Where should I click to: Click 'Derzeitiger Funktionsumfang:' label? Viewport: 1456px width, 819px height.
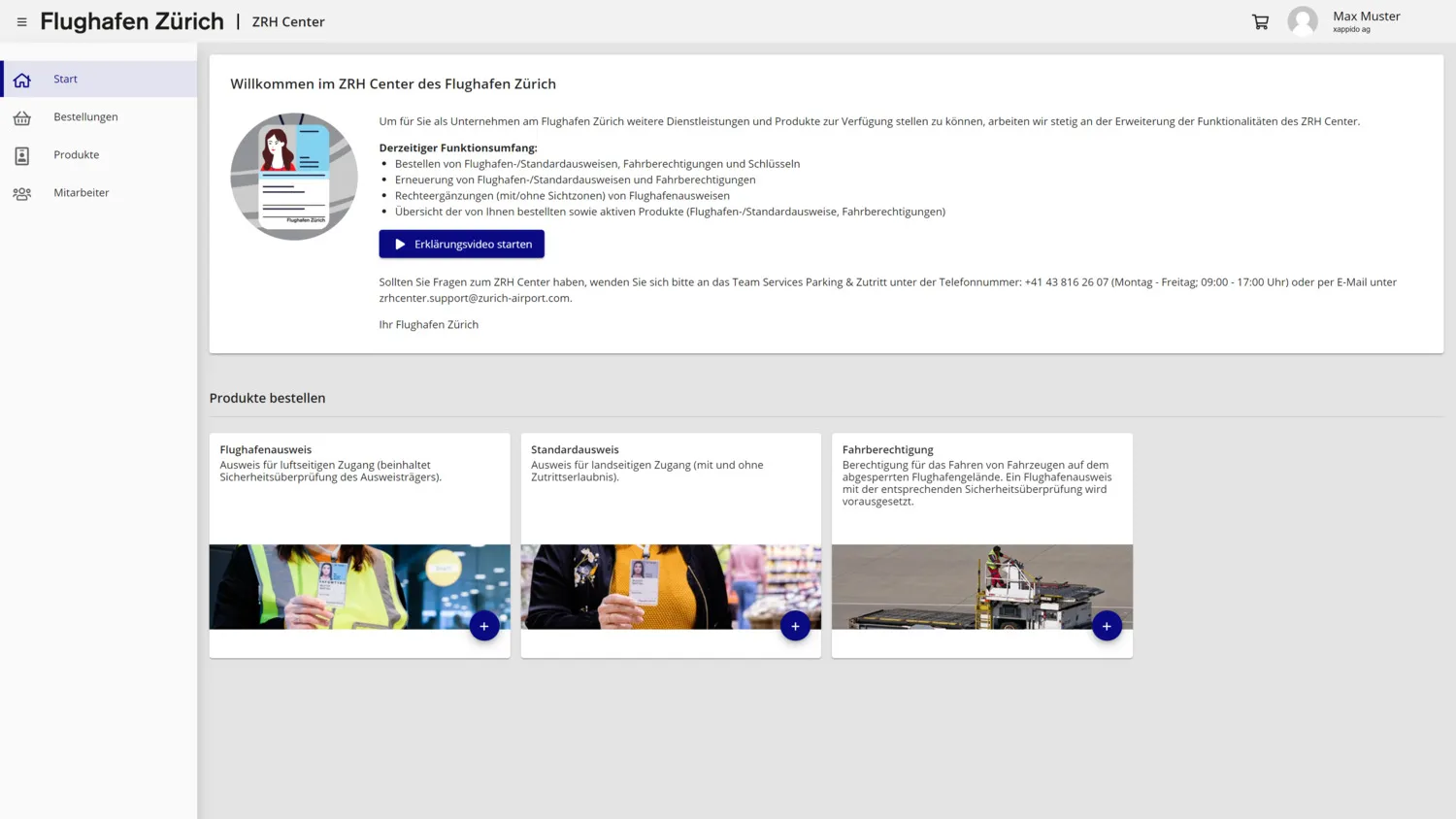pyautogui.click(x=458, y=147)
